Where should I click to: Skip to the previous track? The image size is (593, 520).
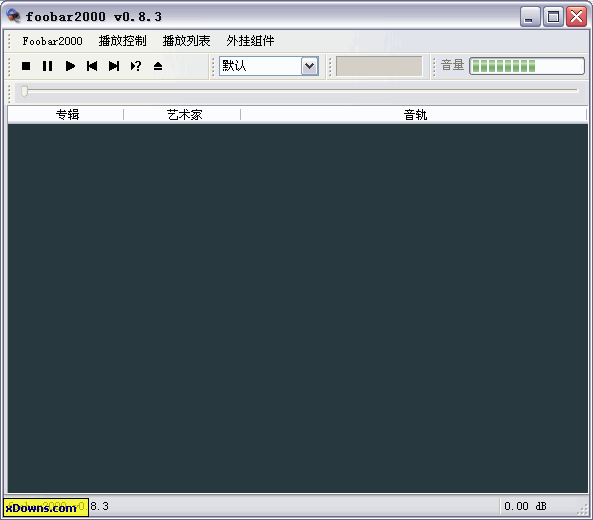[x=92, y=66]
